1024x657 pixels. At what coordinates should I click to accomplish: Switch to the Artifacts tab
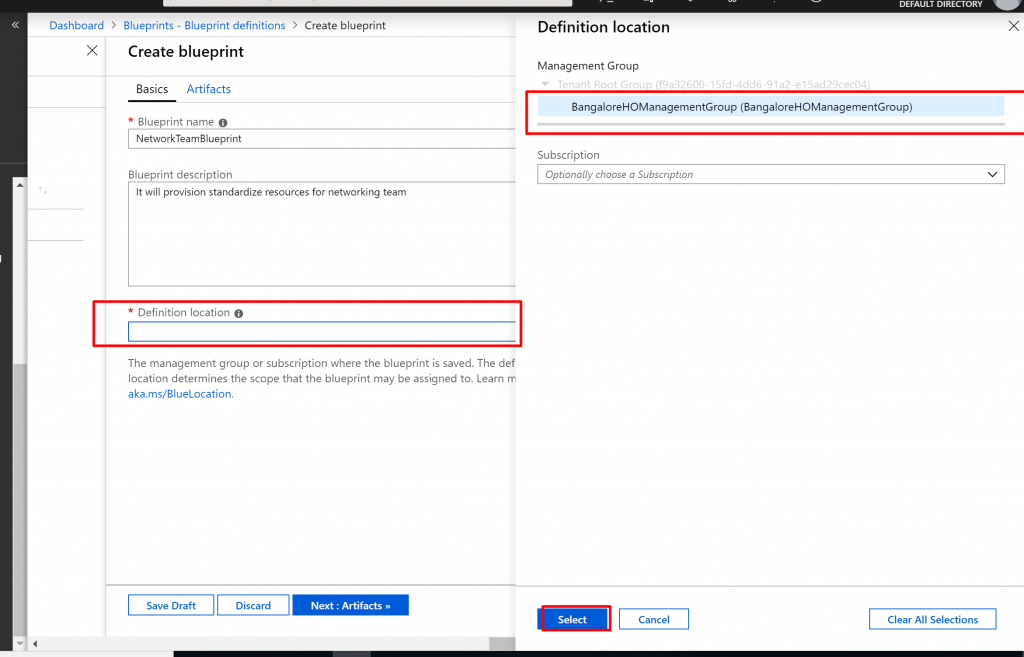(x=208, y=89)
